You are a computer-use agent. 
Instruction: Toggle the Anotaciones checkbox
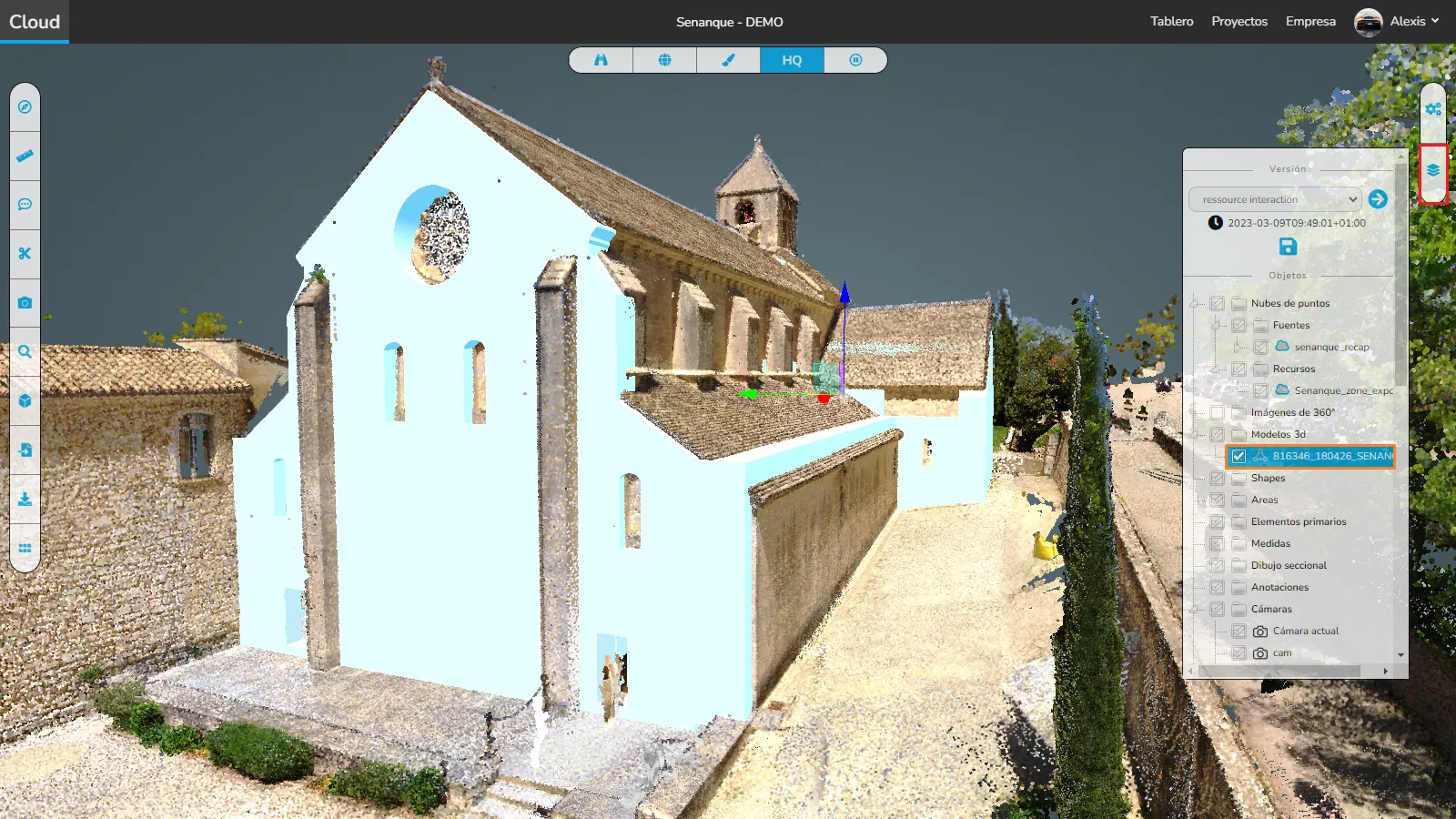click(x=1217, y=587)
